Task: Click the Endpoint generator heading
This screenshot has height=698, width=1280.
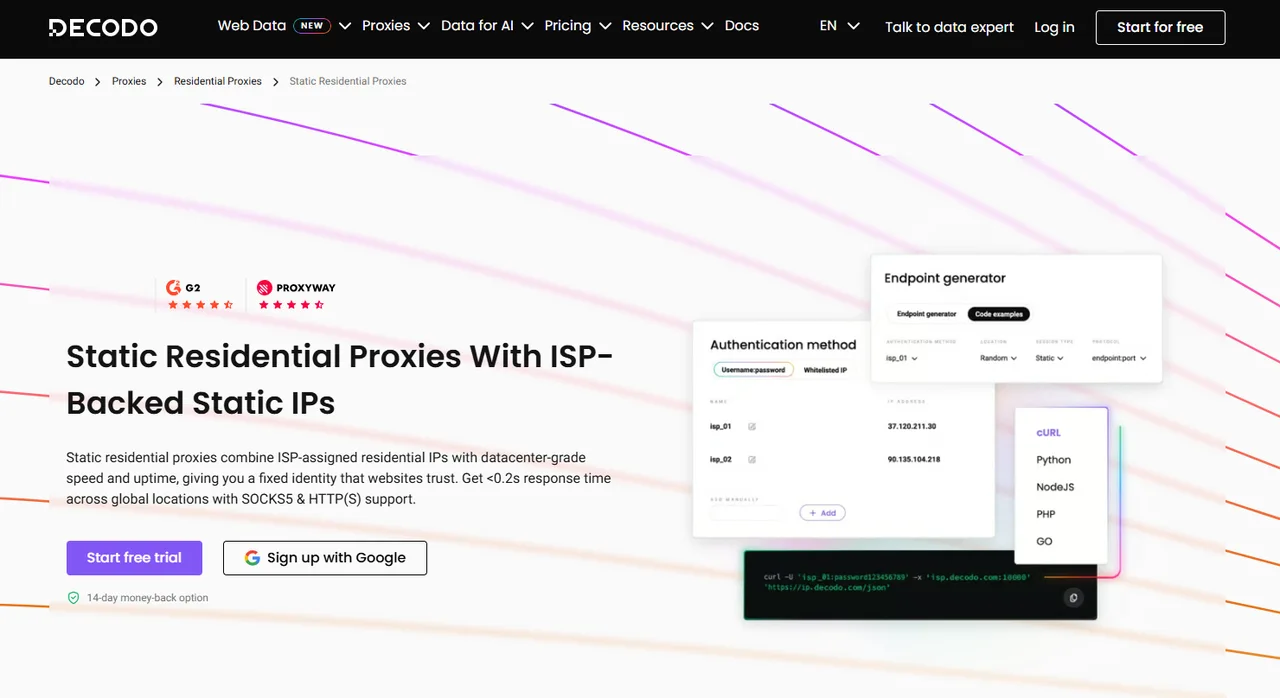Action: coord(945,278)
